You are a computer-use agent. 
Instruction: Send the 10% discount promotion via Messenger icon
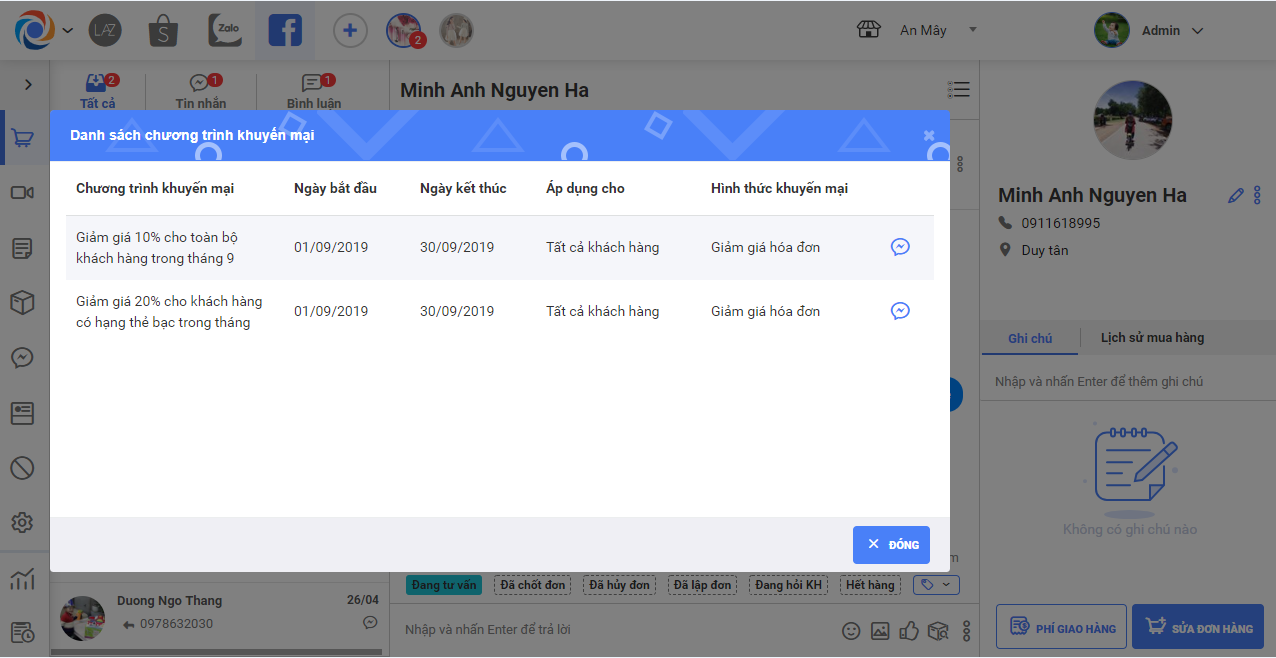coord(900,247)
